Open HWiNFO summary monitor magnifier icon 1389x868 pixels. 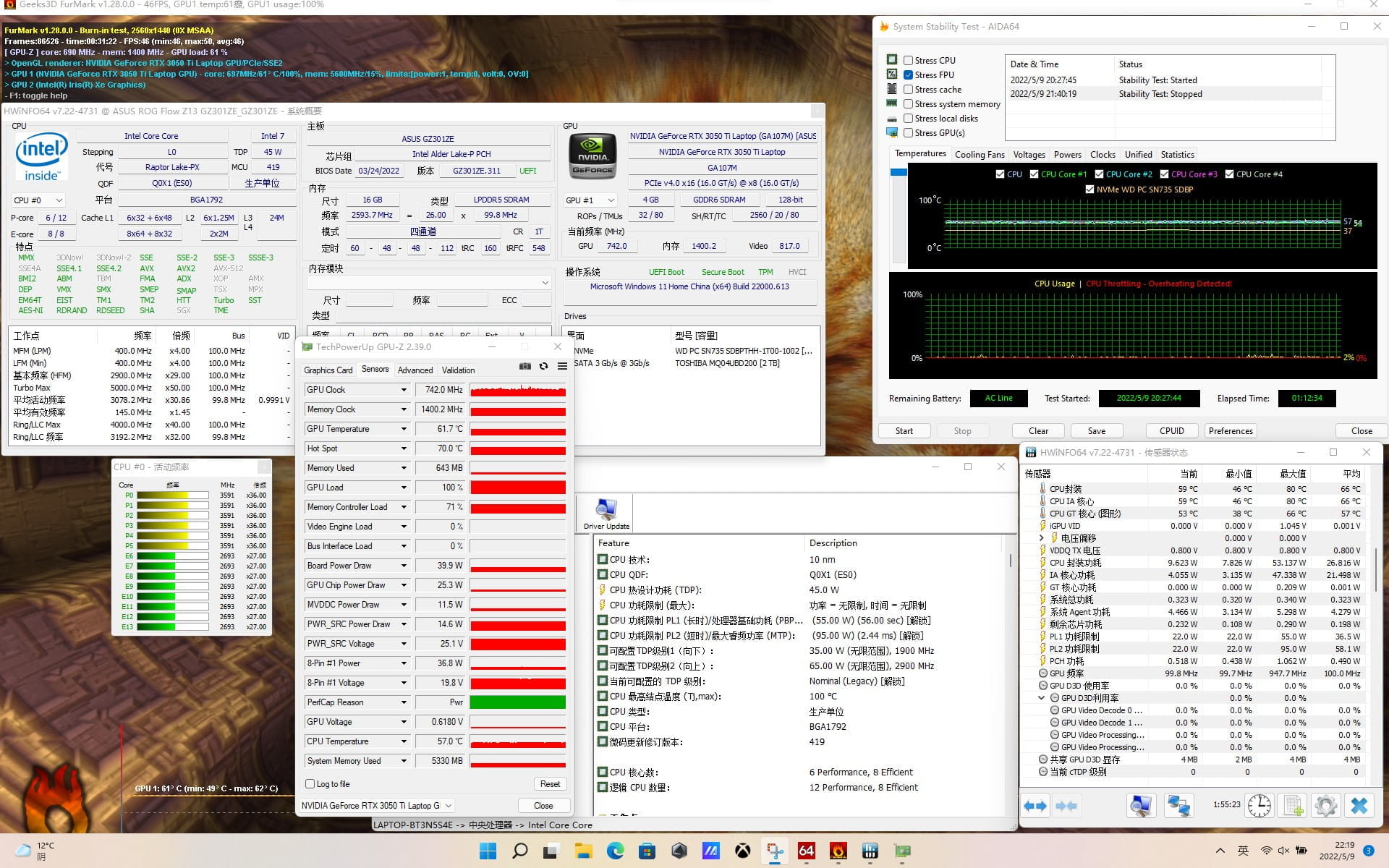point(1141,806)
